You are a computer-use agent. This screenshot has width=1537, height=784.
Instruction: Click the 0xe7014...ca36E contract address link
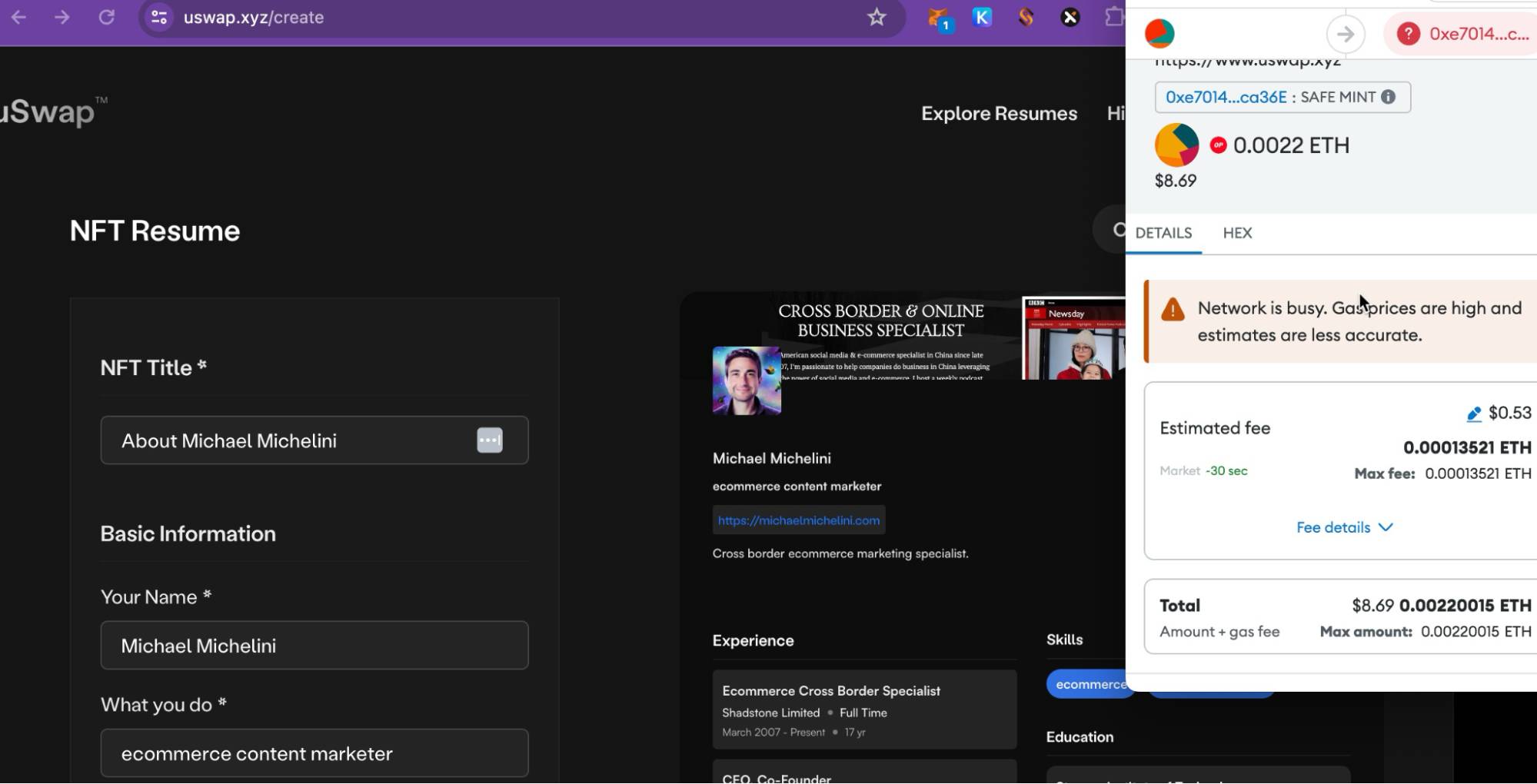click(x=1226, y=97)
